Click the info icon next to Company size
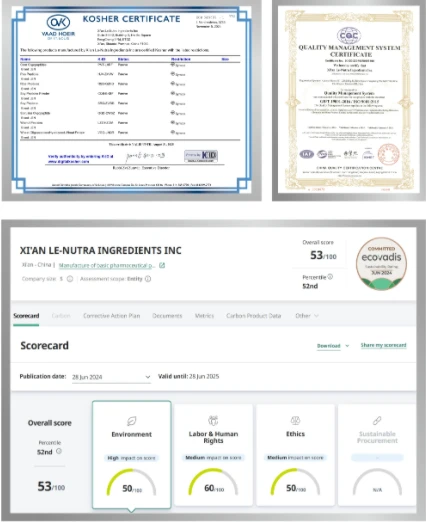426x522 pixels. tap(70, 279)
